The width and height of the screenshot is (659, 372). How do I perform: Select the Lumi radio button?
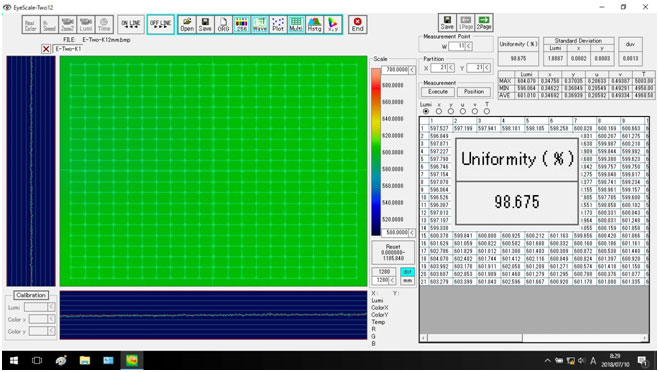point(426,111)
